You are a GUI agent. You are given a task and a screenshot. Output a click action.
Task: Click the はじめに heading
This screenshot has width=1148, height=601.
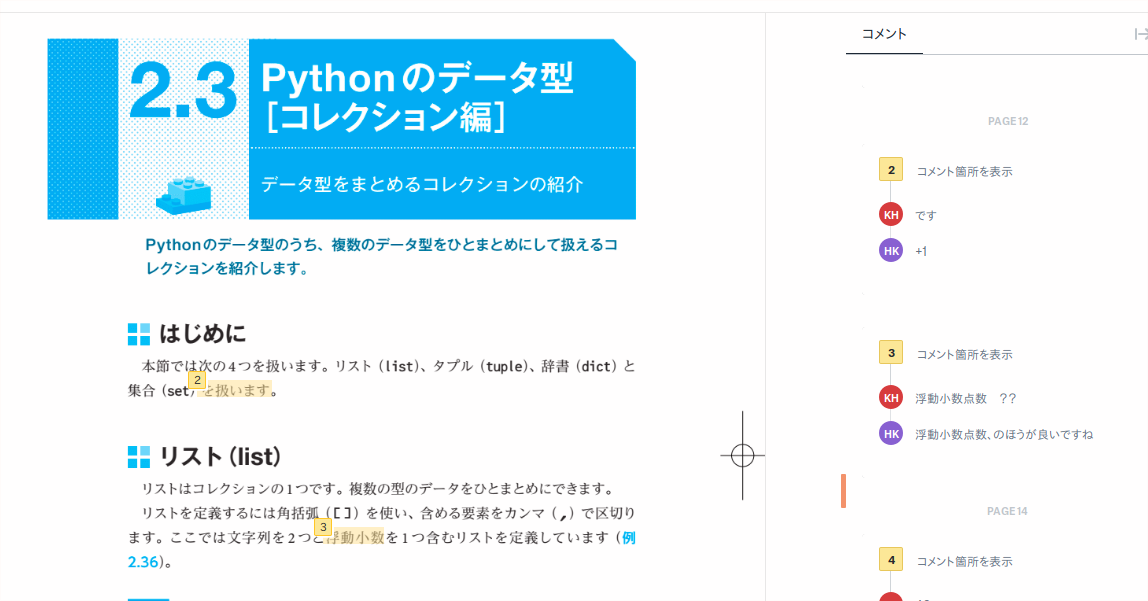pos(203,334)
